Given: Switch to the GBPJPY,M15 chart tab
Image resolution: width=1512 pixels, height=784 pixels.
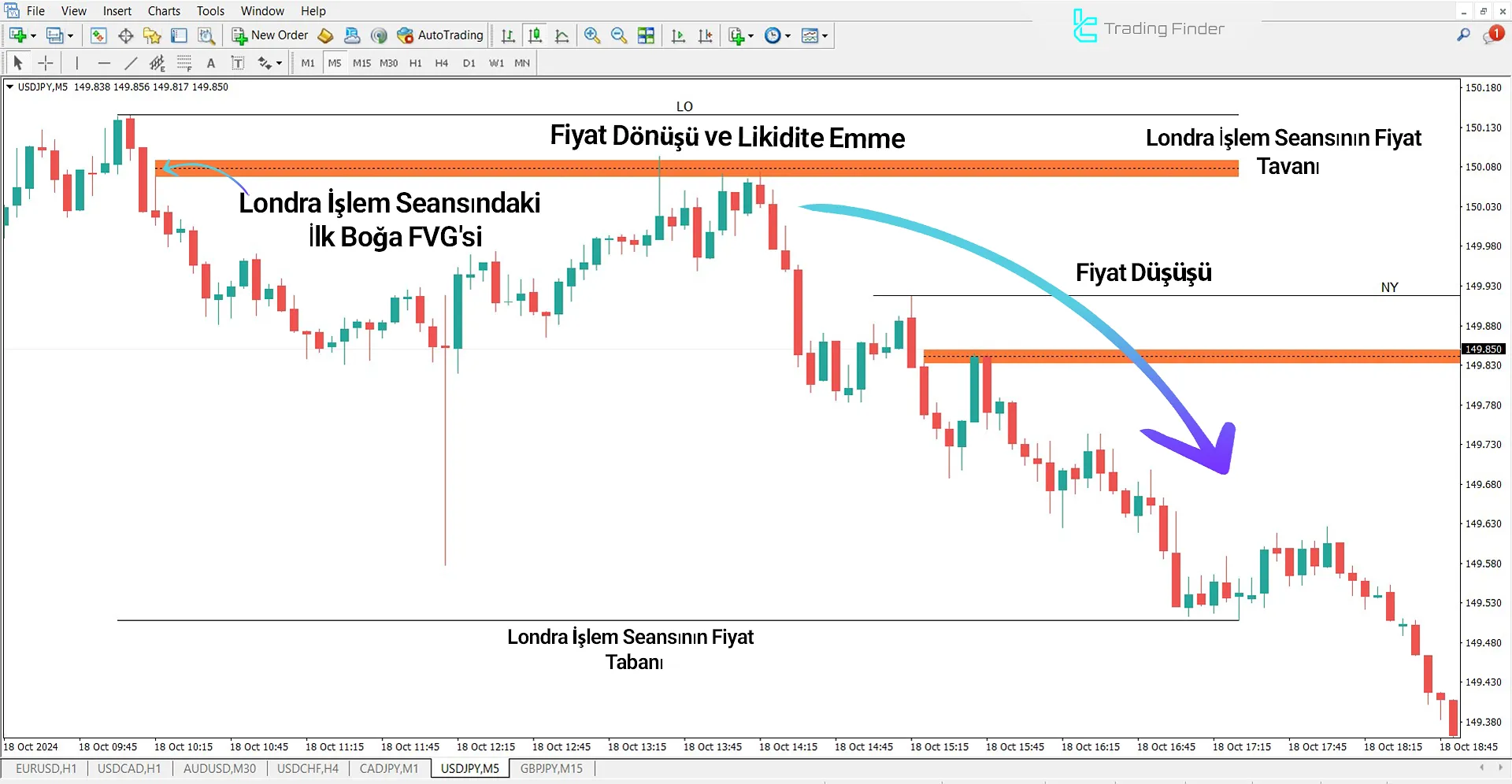Looking at the screenshot, I should (551, 768).
